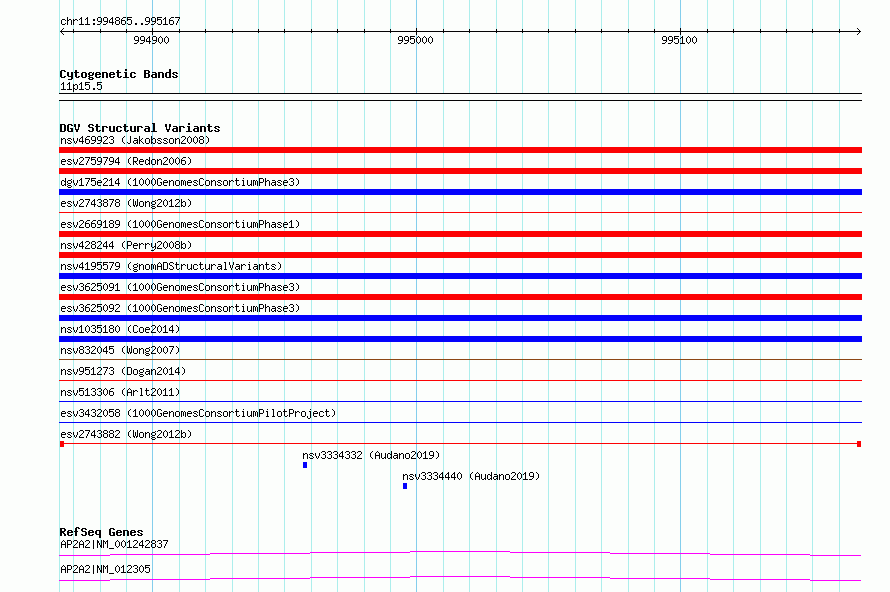Viewport: 890px width, 592px height.
Task: Click the 995000 ruler position label
Action: coord(415,40)
